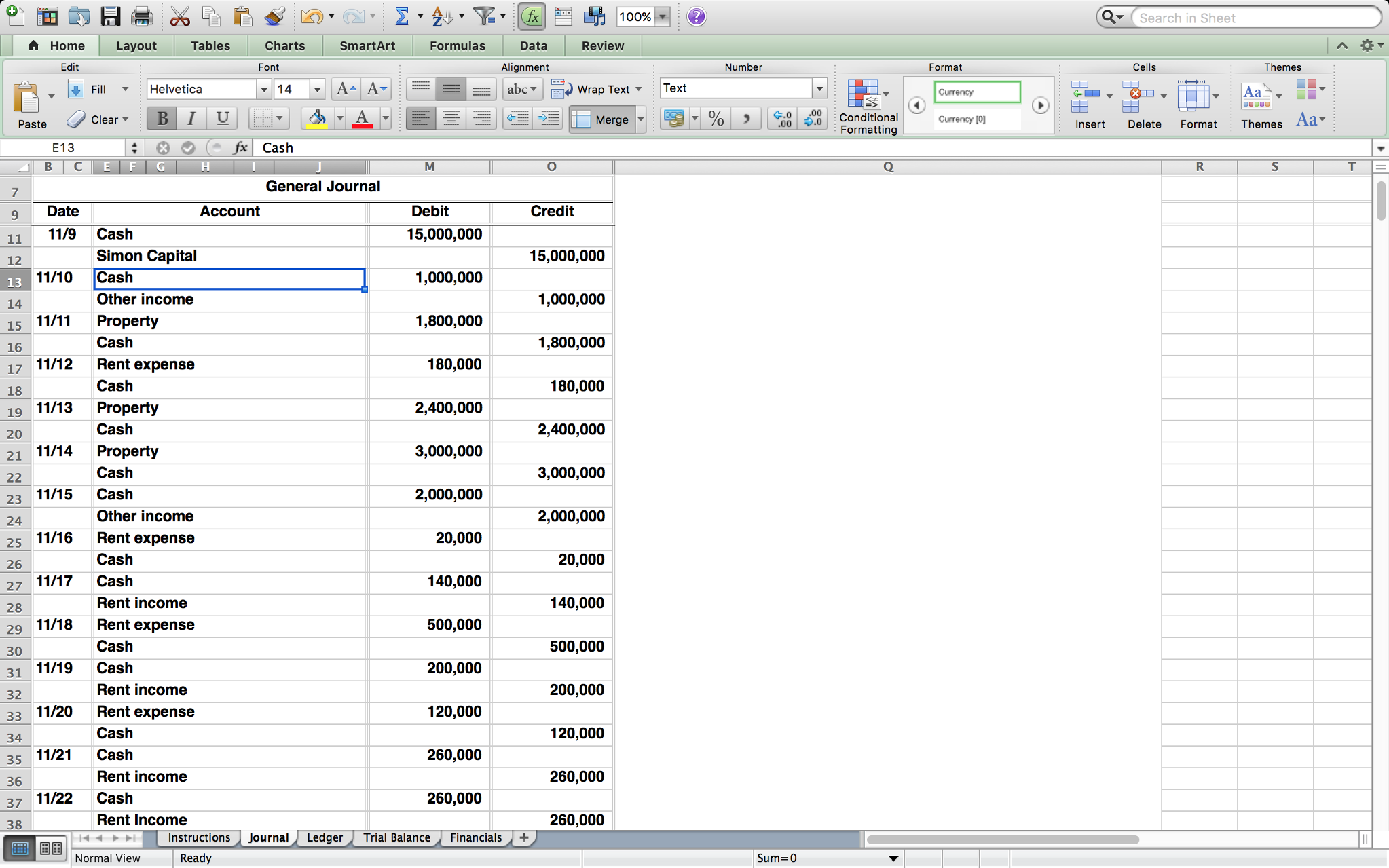Click the decrease font size icon
Image resolution: width=1389 pixels, height=868 pixels.
pos(376,89)
